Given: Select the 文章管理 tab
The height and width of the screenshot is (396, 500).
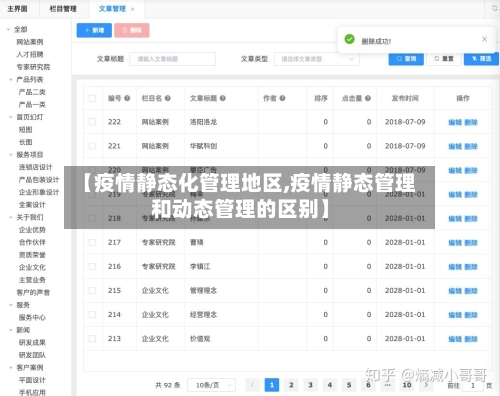Looking at the screenshot, I should coord(112,9).
